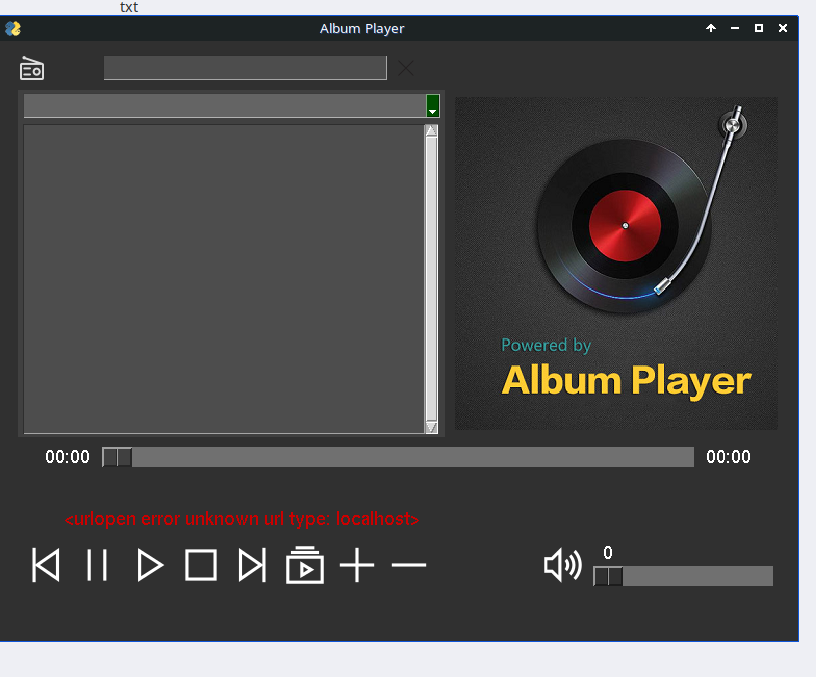Click the keep-above arrow in title bar
The height and width of the screenshot is (677, 816).
point(711,28)
